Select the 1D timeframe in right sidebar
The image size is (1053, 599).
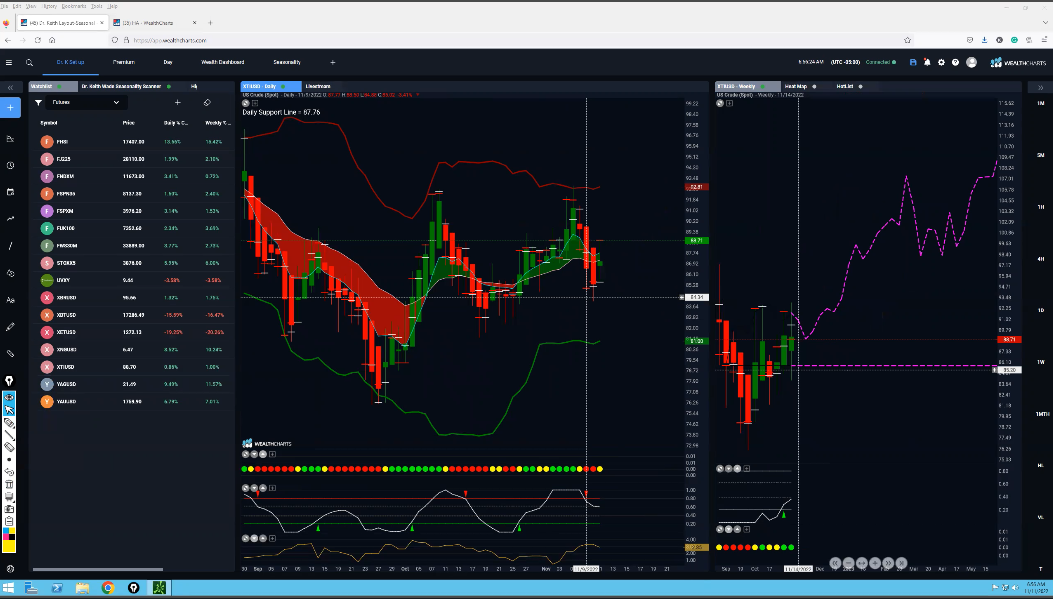(x=1040, y=310)
